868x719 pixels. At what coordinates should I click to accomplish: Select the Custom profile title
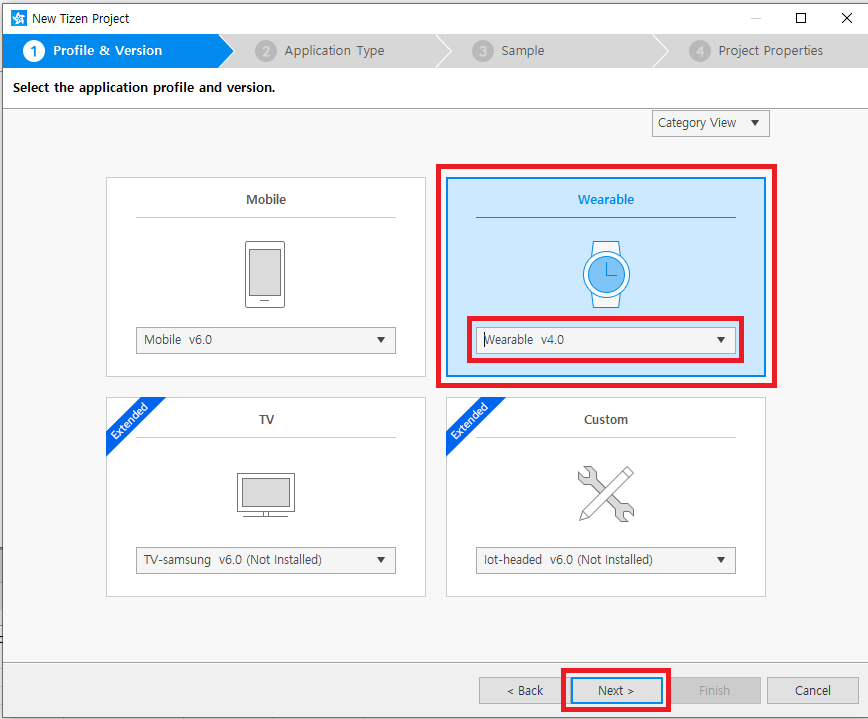pyautogui.click(x=606, y=420)
